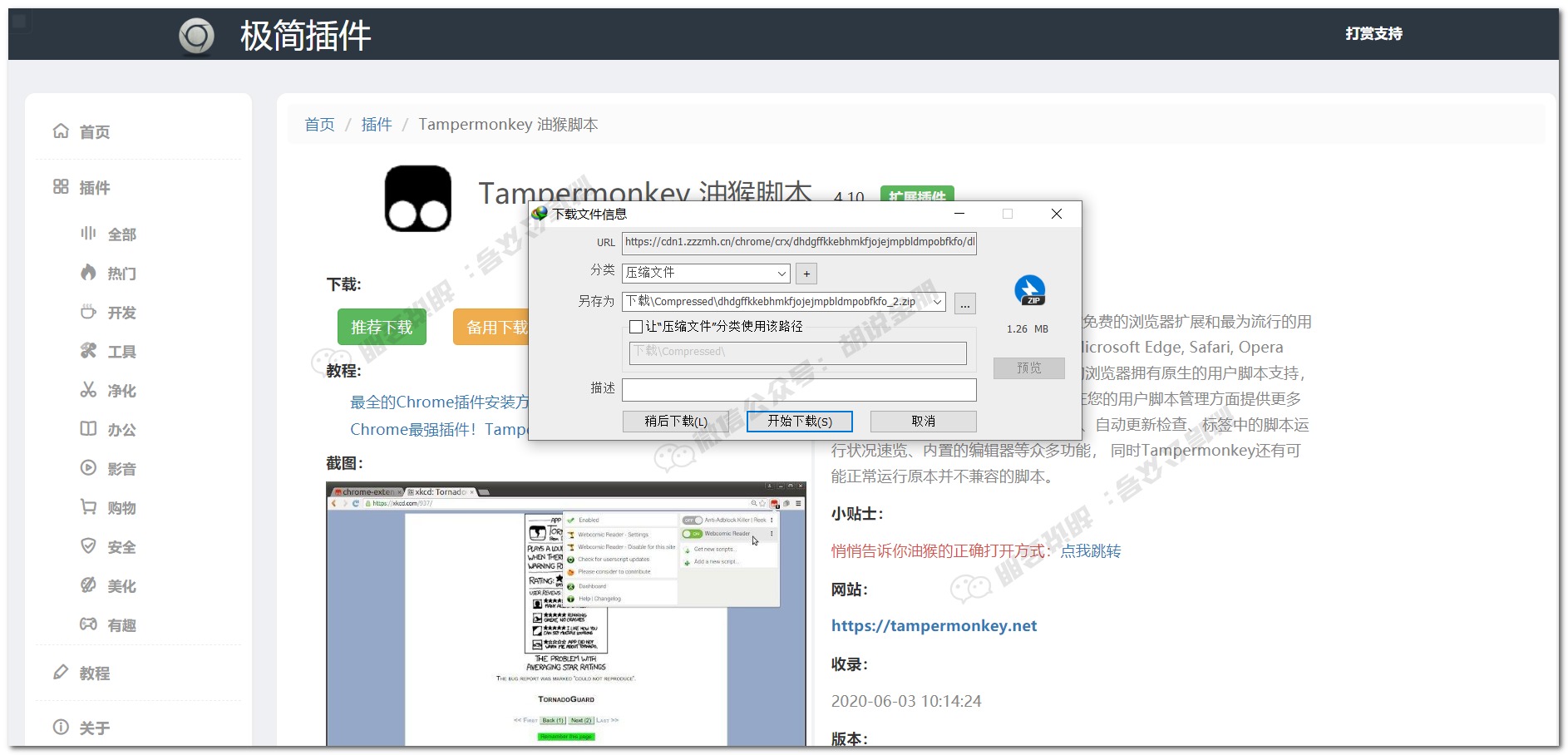Click 稍后下载(L) button
Viewport: 1568px width, 755px height.
pos(676,422)
